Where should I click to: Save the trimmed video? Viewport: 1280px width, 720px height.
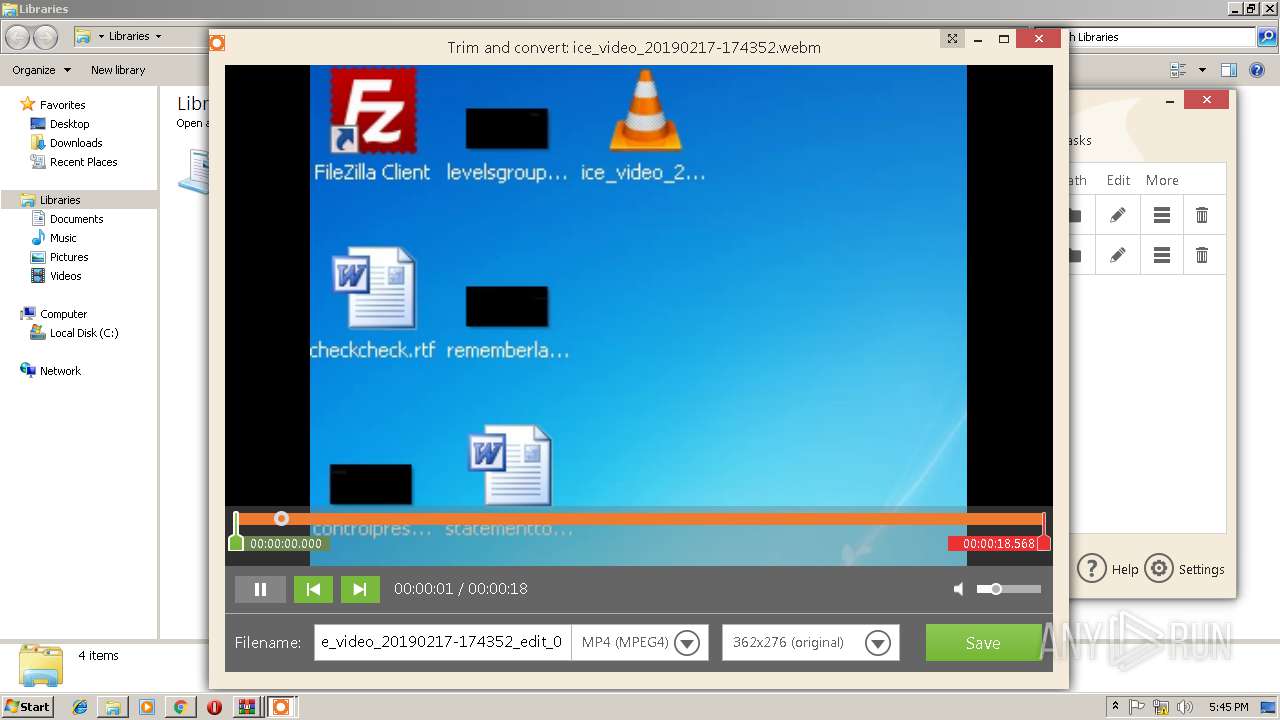(983, 643)
